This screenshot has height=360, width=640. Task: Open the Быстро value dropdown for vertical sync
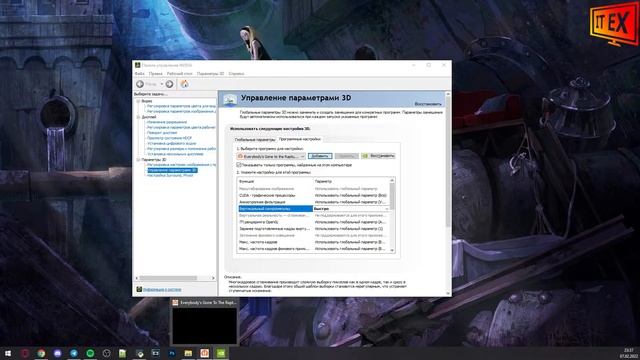coord(387,209)
